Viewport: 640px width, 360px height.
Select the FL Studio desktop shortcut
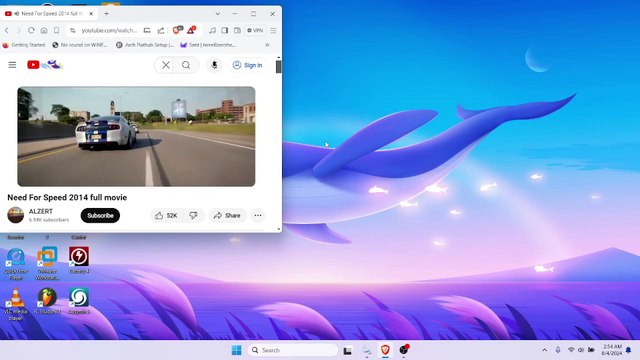click(x=47, y=301)
